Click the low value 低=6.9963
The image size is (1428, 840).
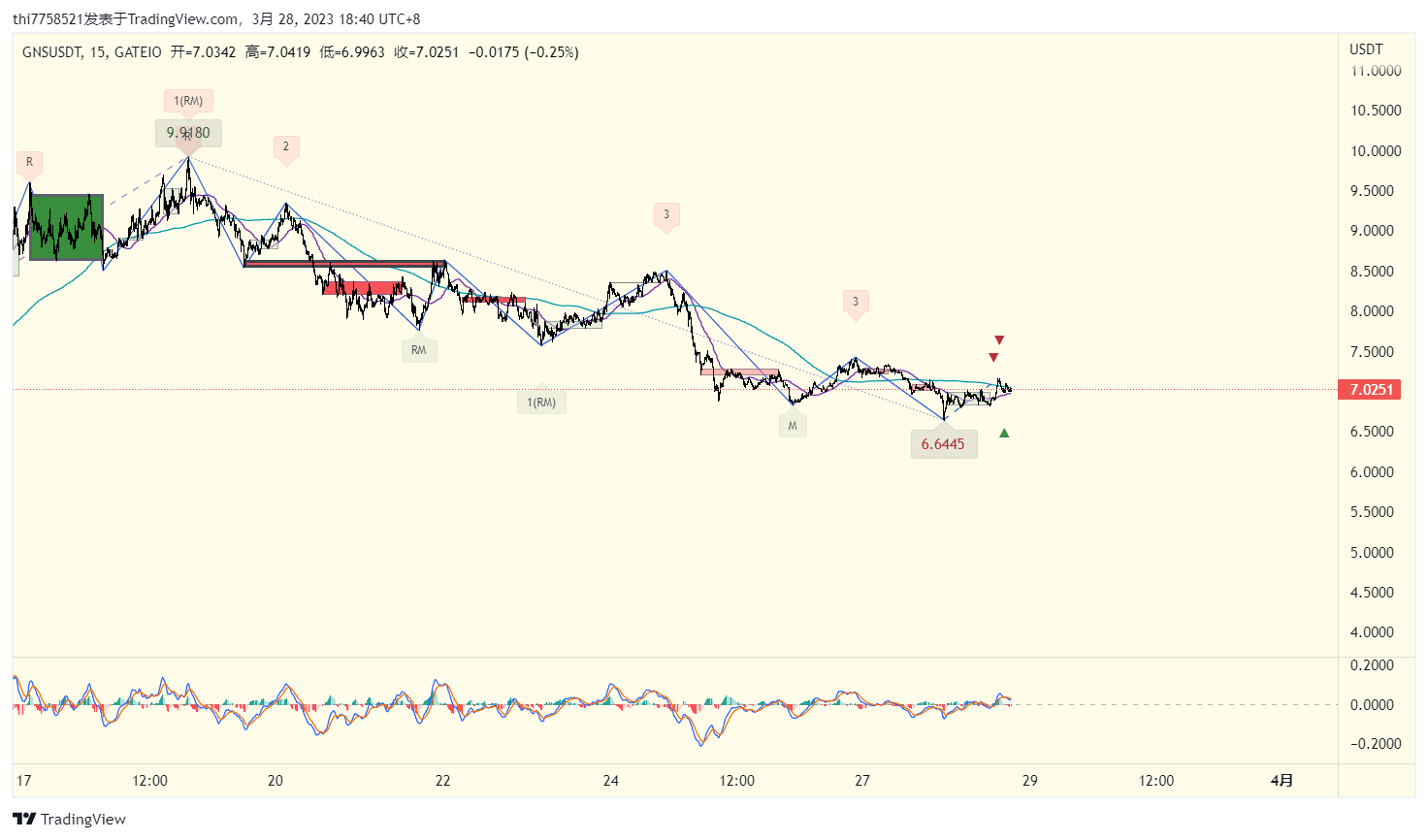[x=352, y=52]
